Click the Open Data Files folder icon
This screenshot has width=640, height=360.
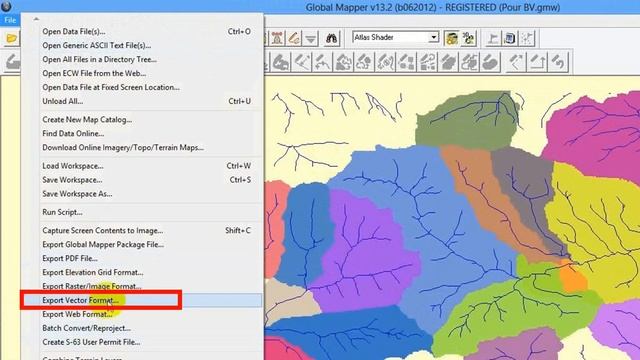tap(11, 38)
